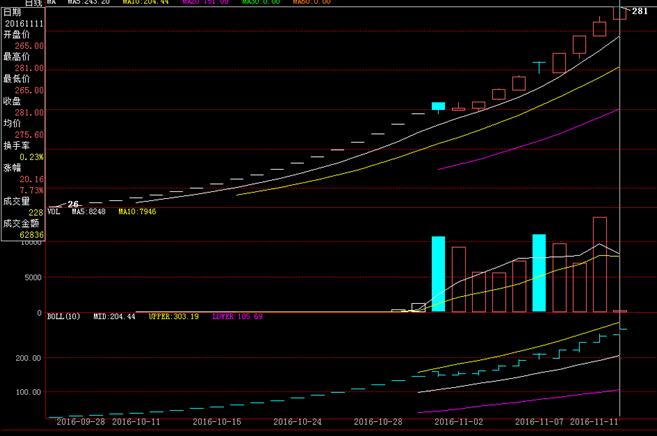Select the topmost red candlestick near 281

[x=619, y=11]
